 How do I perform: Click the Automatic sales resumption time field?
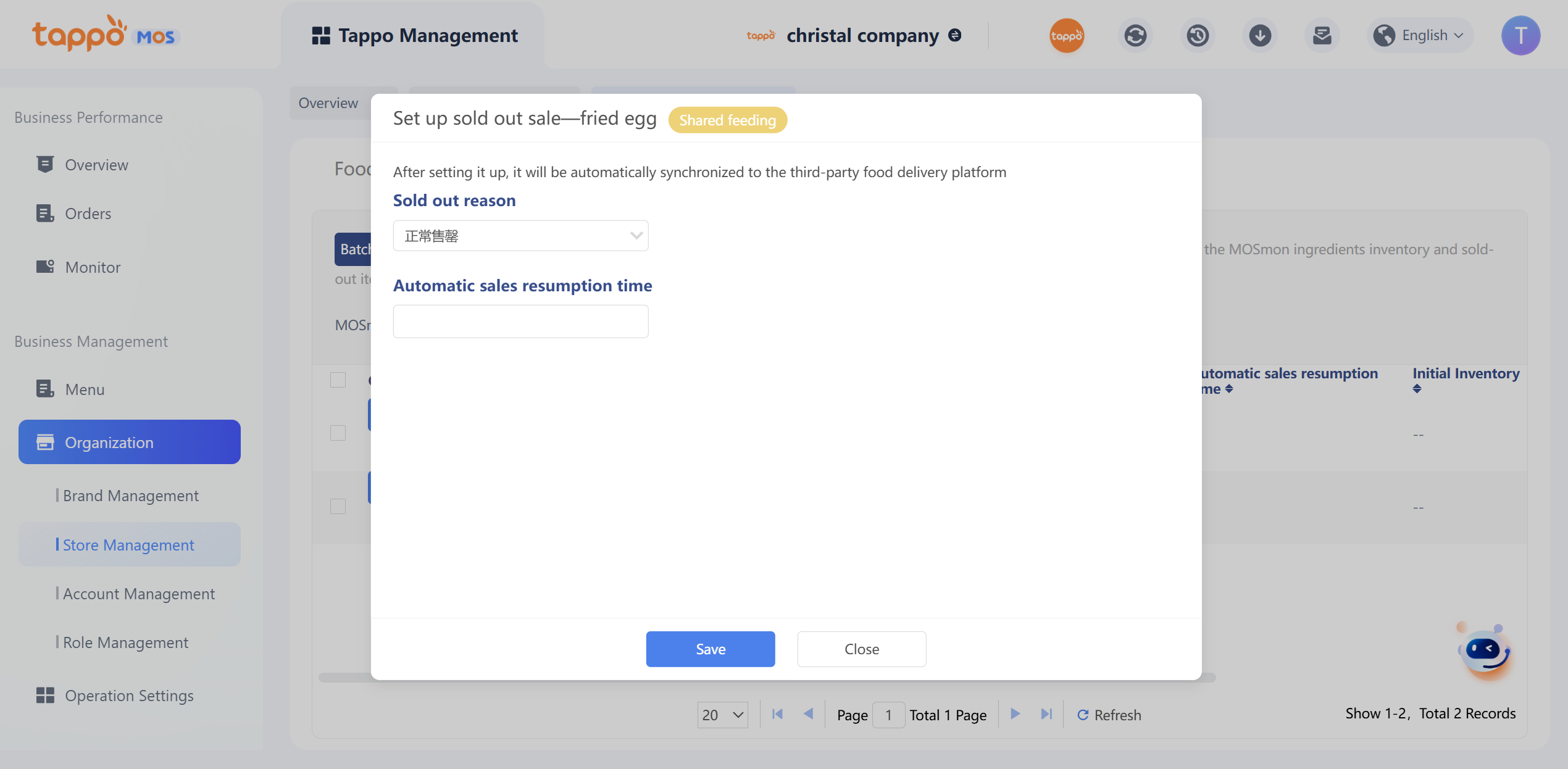click(520, 322)
